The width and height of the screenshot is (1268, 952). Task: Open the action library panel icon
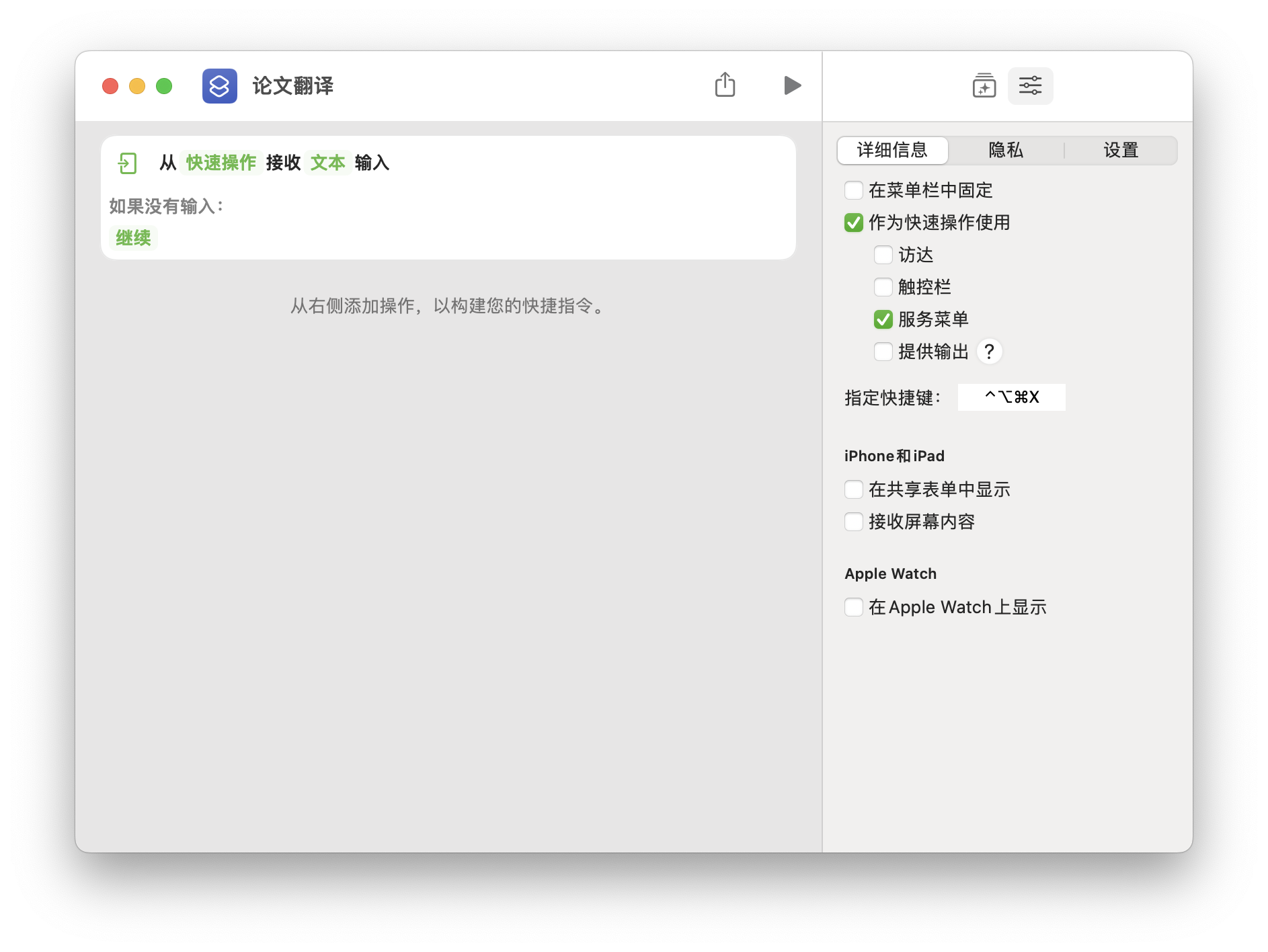click(984, 86)
